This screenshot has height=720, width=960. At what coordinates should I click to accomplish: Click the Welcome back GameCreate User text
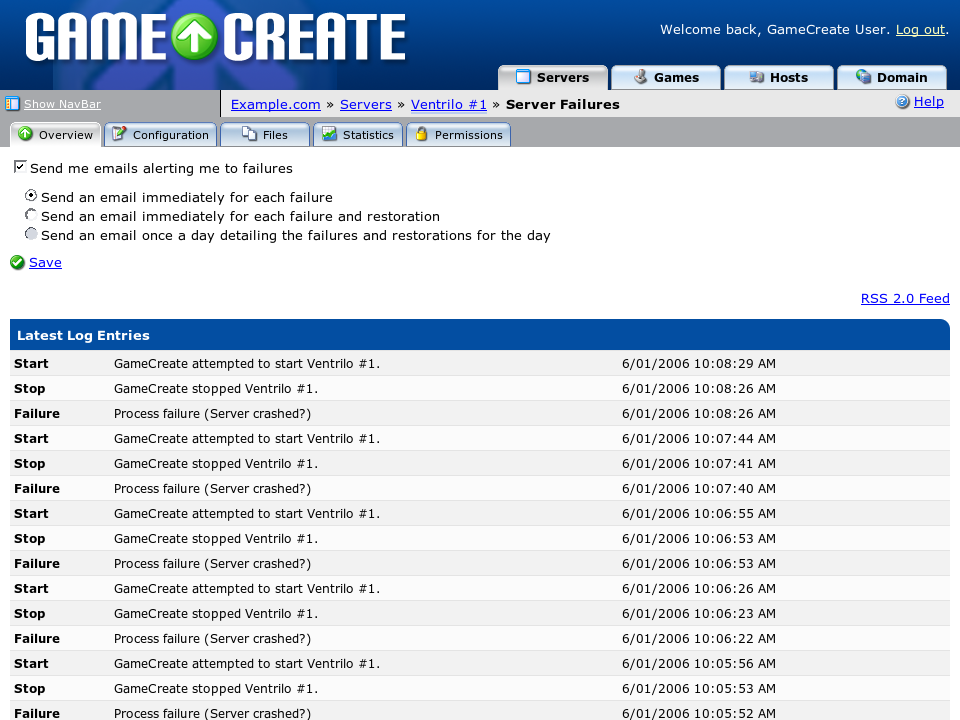[775, 30]
